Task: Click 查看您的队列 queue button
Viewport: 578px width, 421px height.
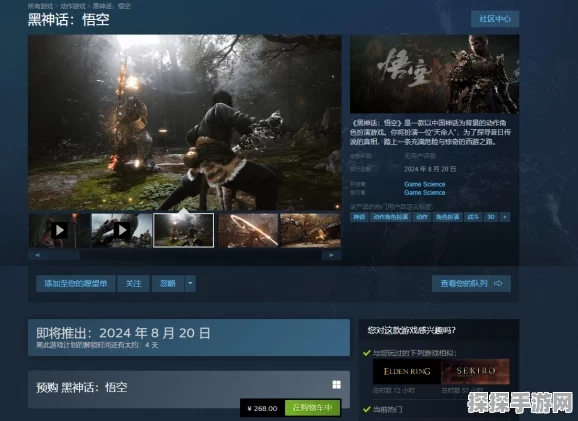Action: point(471,283)
